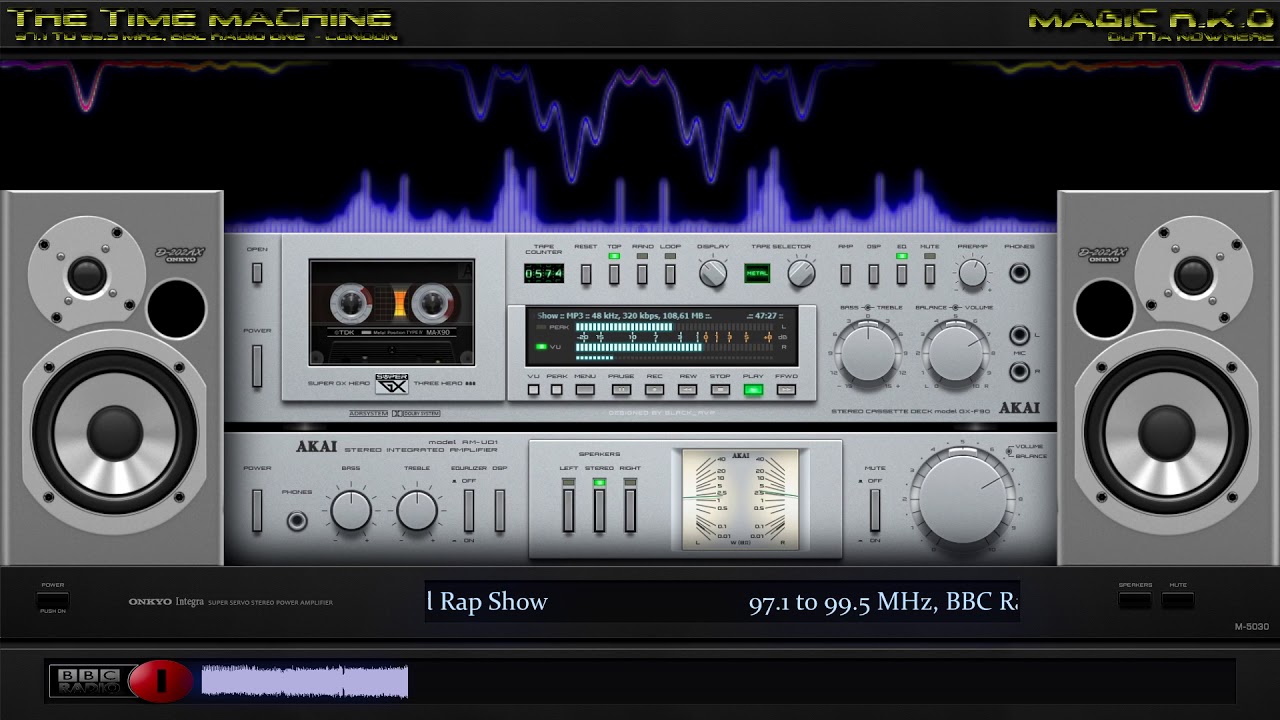This screenshot has width=1280, height=720.
Task: Pause playback with the PAUSE button
Action: coord(621,390)
